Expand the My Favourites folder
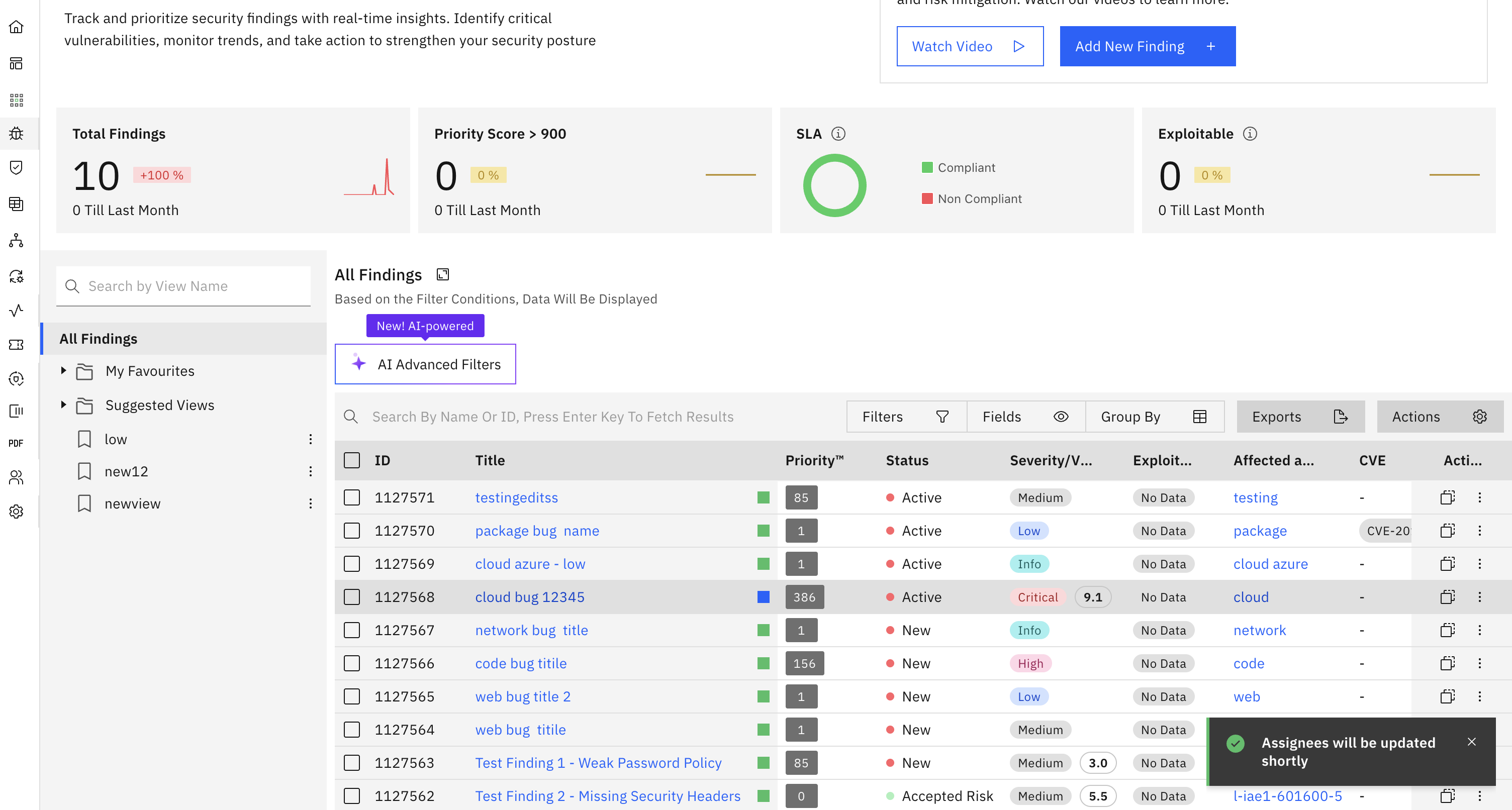This screenshot has height=810, width=1512. coord(63,370)
